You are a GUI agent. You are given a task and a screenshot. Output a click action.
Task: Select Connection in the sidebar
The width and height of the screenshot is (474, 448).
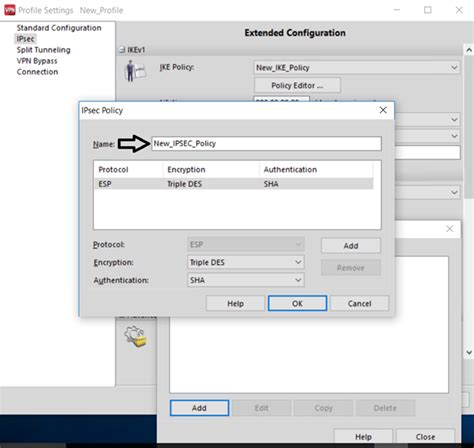[x=37, y=72]
